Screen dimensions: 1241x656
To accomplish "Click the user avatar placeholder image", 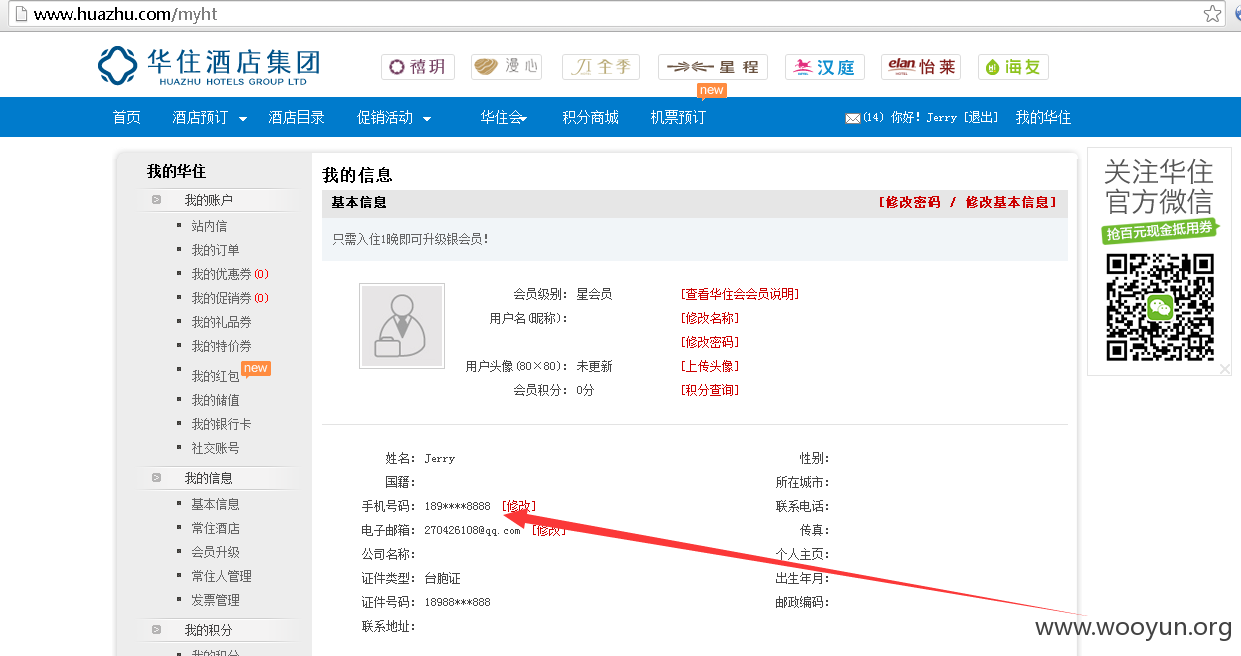I will tap(402, 326).
